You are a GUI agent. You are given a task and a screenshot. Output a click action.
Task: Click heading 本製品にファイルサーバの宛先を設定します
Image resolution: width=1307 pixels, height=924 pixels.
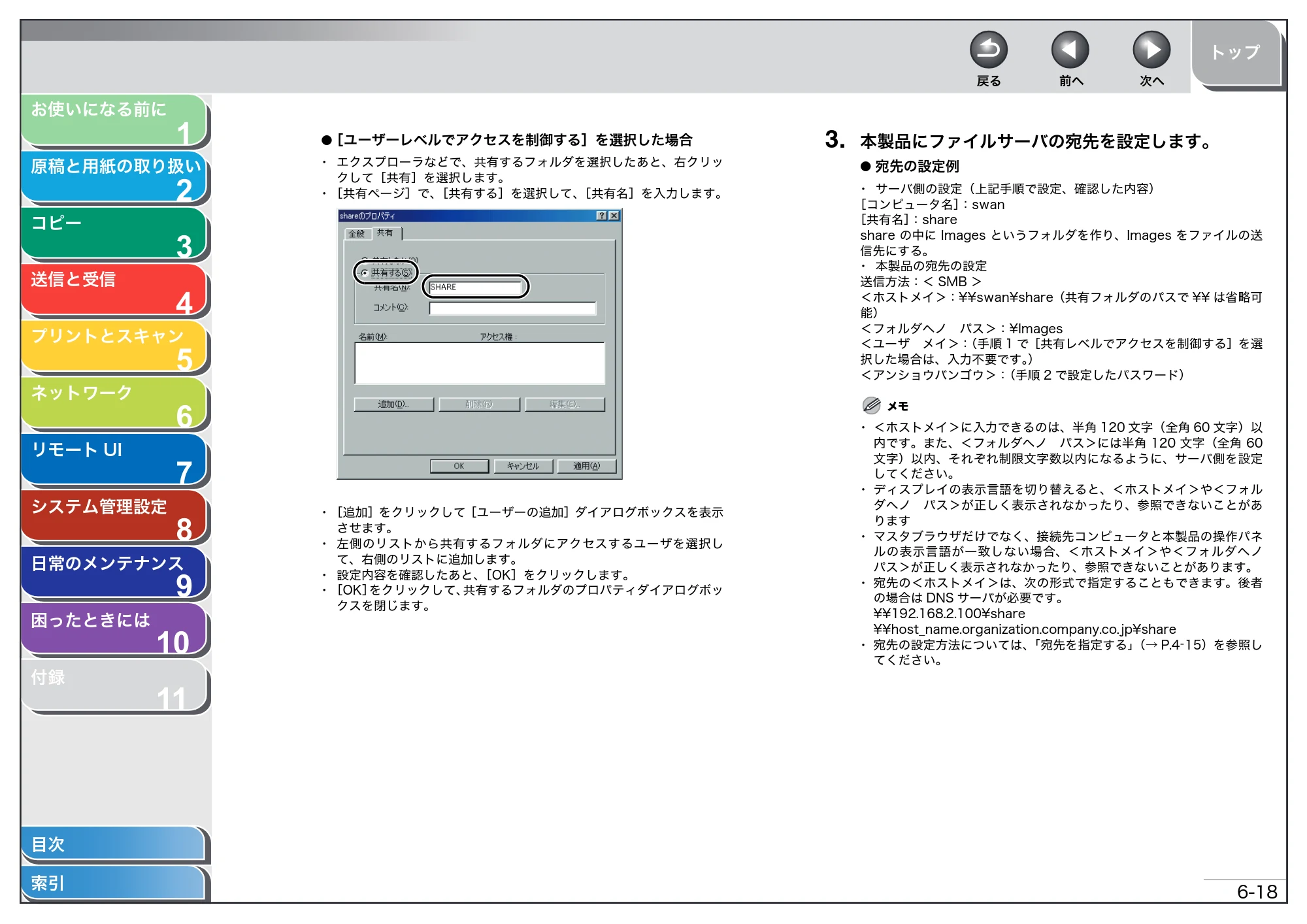pos(1036,141)
